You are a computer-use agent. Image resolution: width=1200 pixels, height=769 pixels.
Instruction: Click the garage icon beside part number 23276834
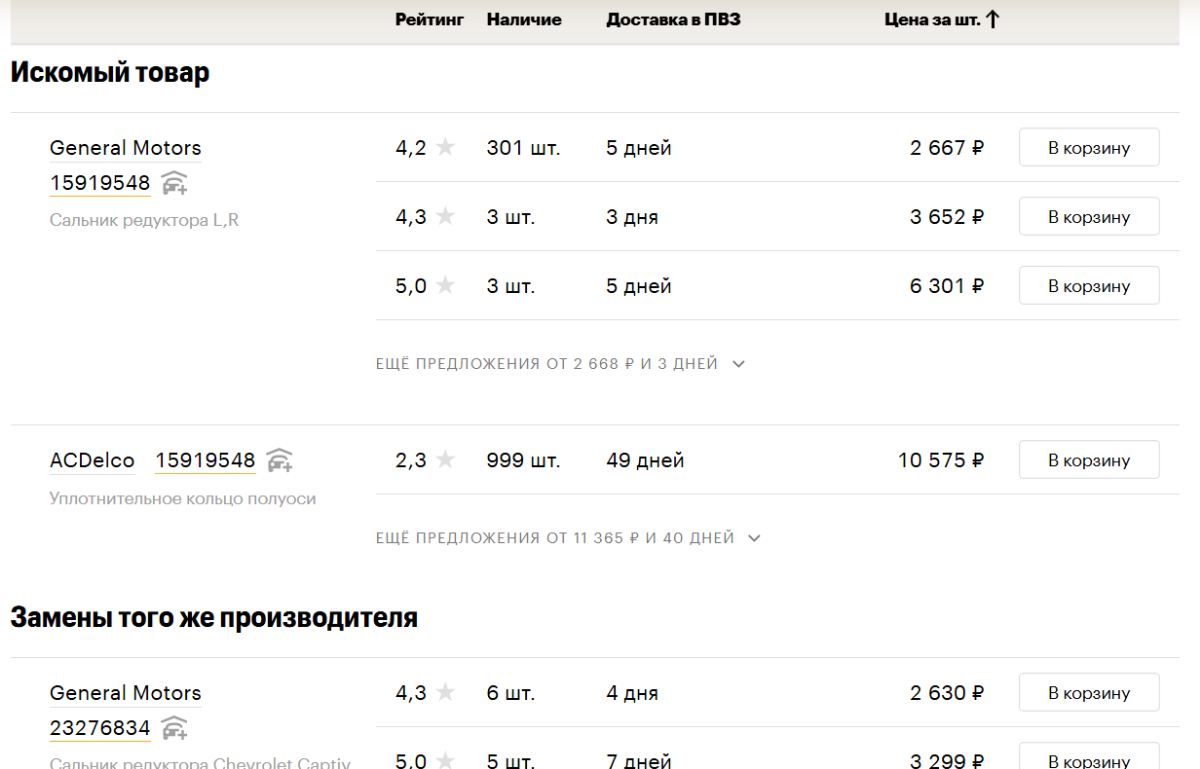(x=174, y=728)
